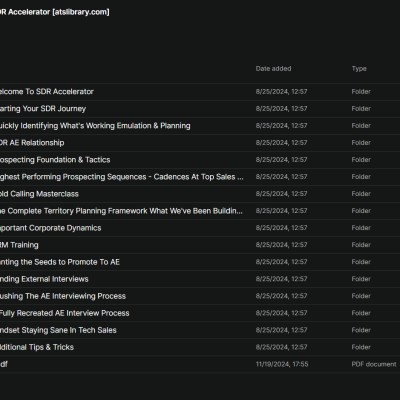Open 'The Complete Territory Planning Framework' folder
The image size is (400, 400).
click(x=200, y=211)
